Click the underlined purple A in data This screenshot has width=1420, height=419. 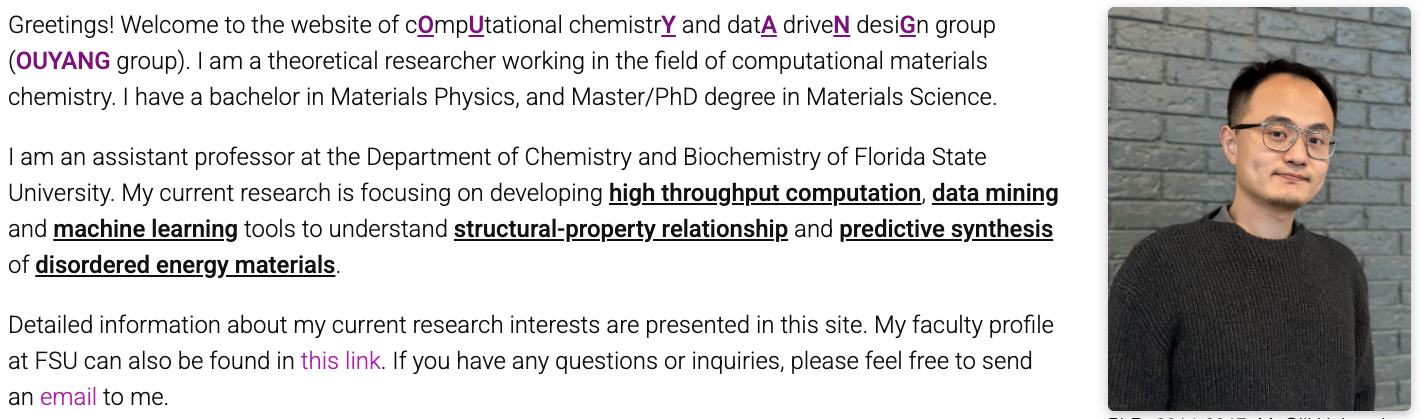click(x=769, y=26)
